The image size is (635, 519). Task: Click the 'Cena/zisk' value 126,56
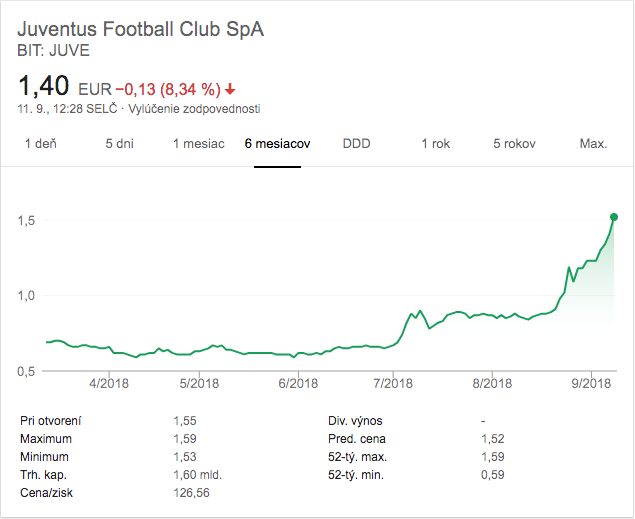[191, 492]
